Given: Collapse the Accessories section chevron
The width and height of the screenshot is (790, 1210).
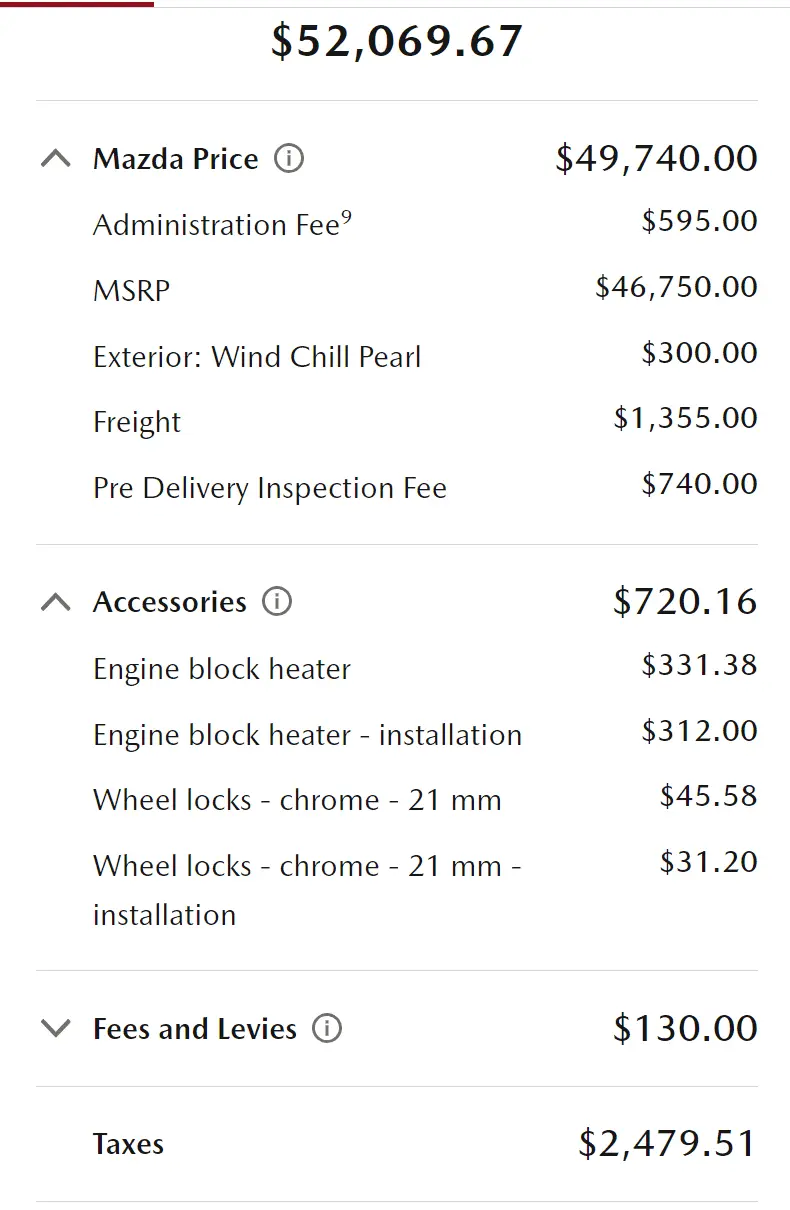Looking at the screenshot, I should [x=56, y=601].
